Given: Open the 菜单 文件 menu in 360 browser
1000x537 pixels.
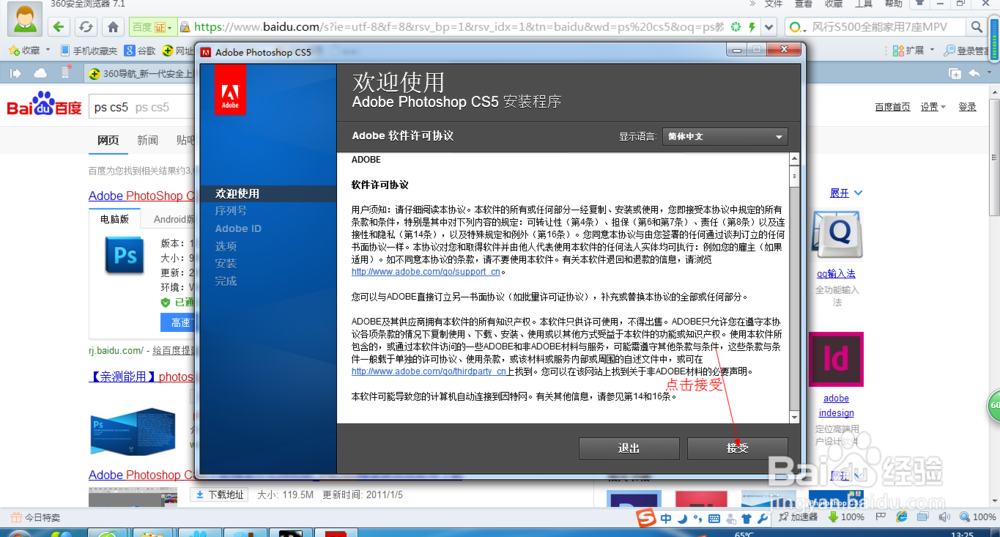Looking at the screenshot, I should 774,4.
